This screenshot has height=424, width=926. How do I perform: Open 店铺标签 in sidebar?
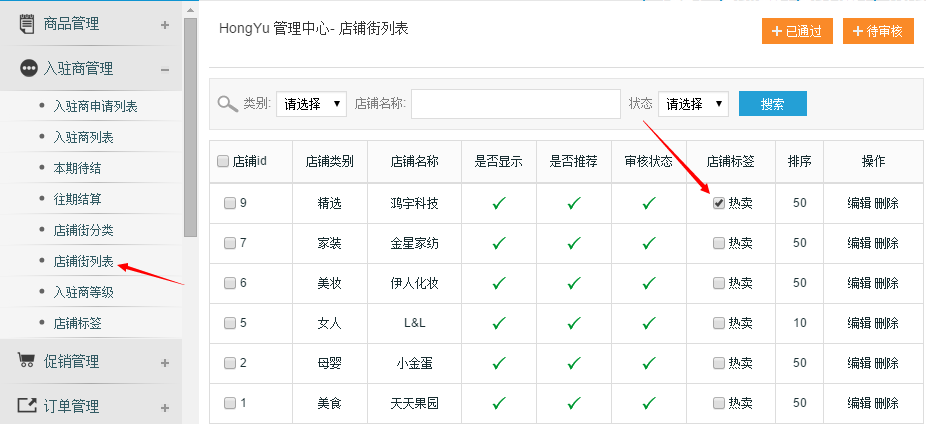[77, 323]
